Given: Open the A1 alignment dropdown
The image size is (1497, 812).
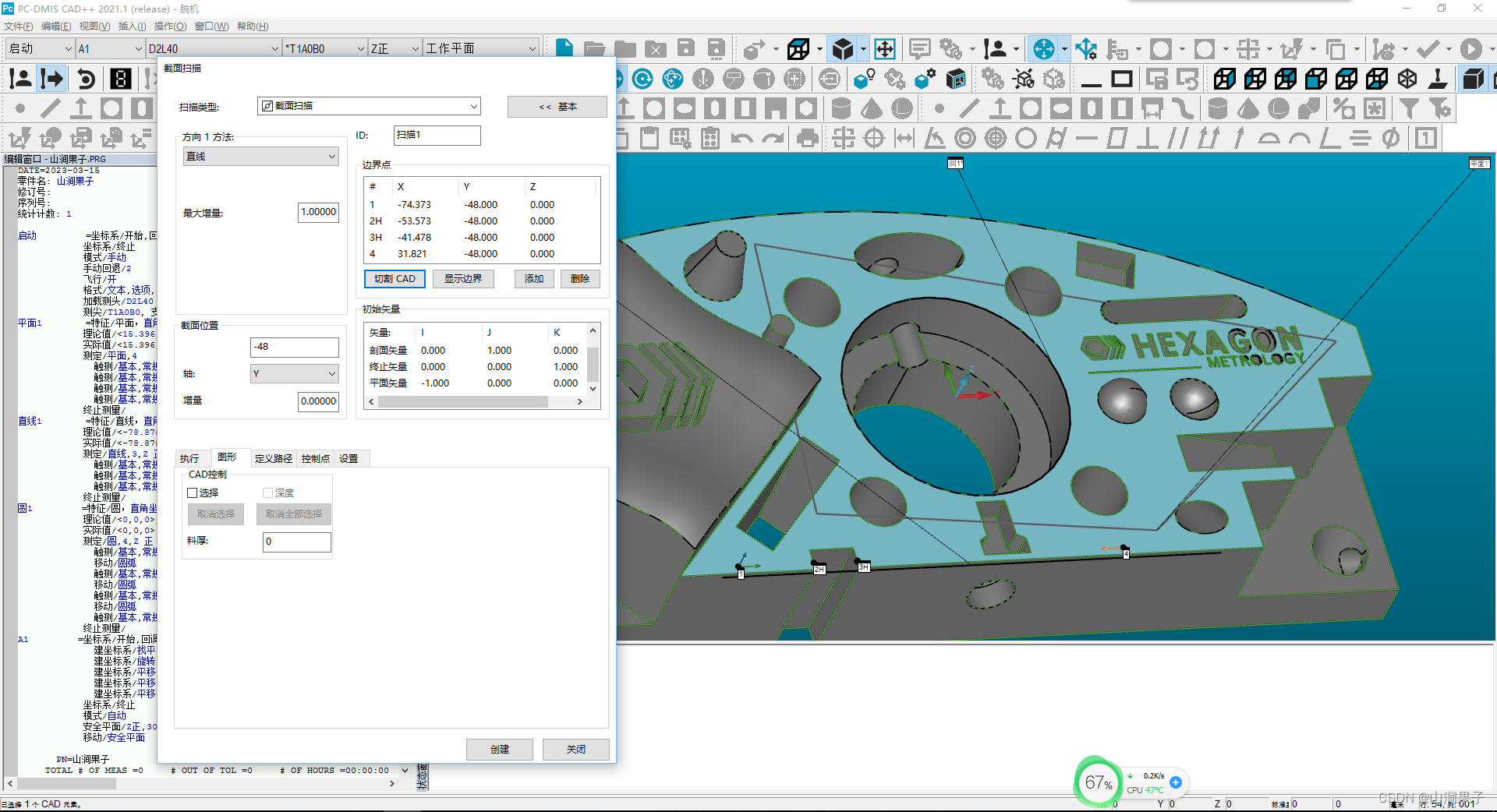Looking at the screenshot, I should point(109,48).
